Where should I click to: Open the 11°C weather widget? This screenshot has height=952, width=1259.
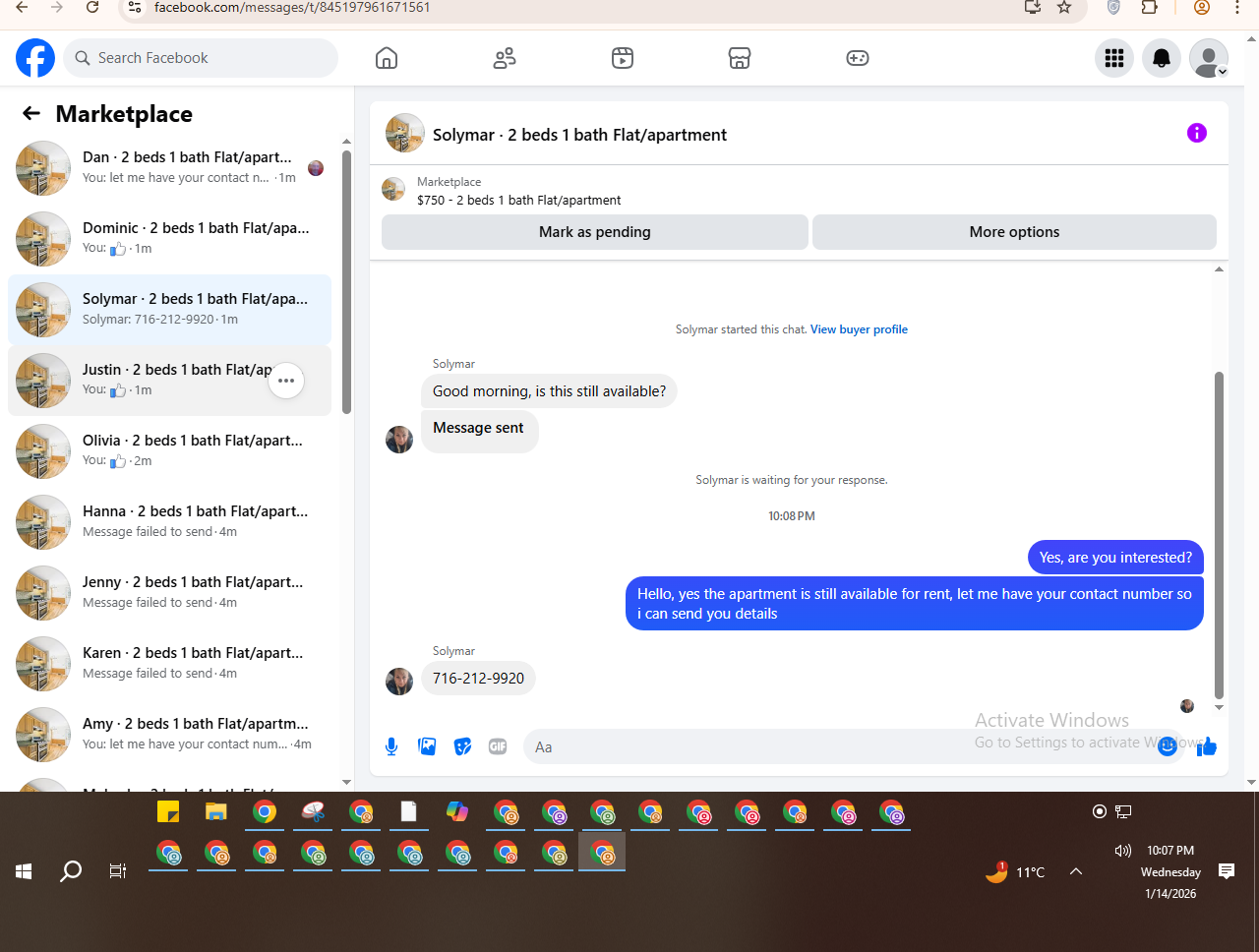tap(1015, 871)
